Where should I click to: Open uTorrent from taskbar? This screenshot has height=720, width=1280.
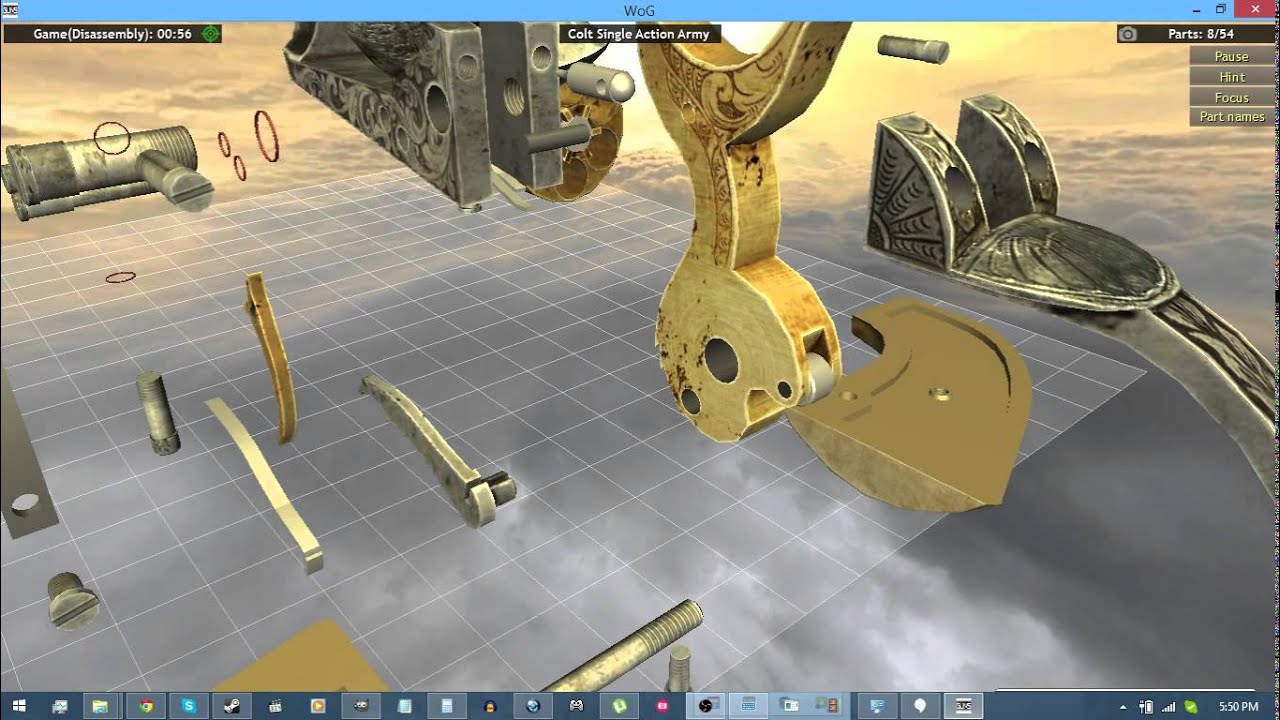pos(620,706)
